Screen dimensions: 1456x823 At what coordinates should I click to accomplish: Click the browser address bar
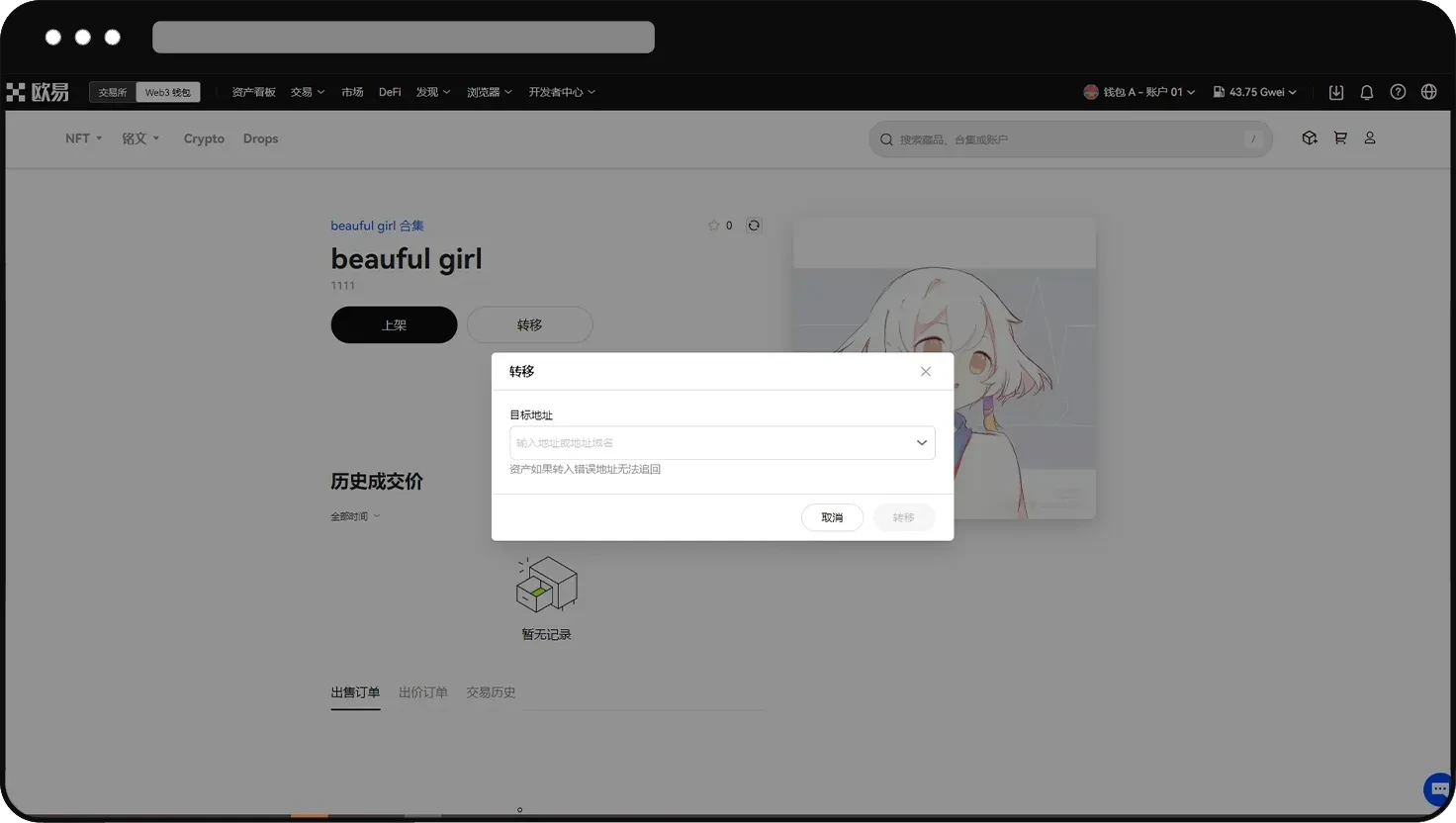pos(404,38)
